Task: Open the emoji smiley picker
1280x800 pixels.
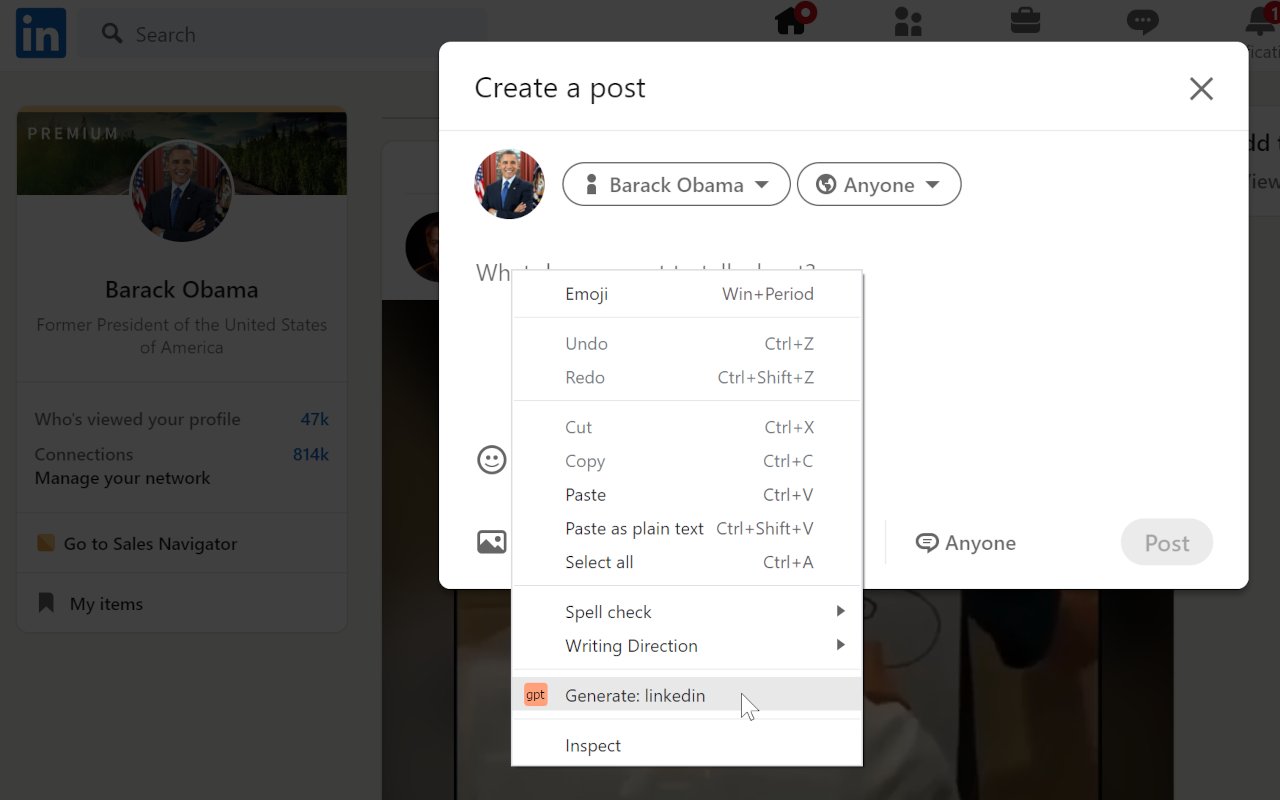Action: [x=491, y=460]
